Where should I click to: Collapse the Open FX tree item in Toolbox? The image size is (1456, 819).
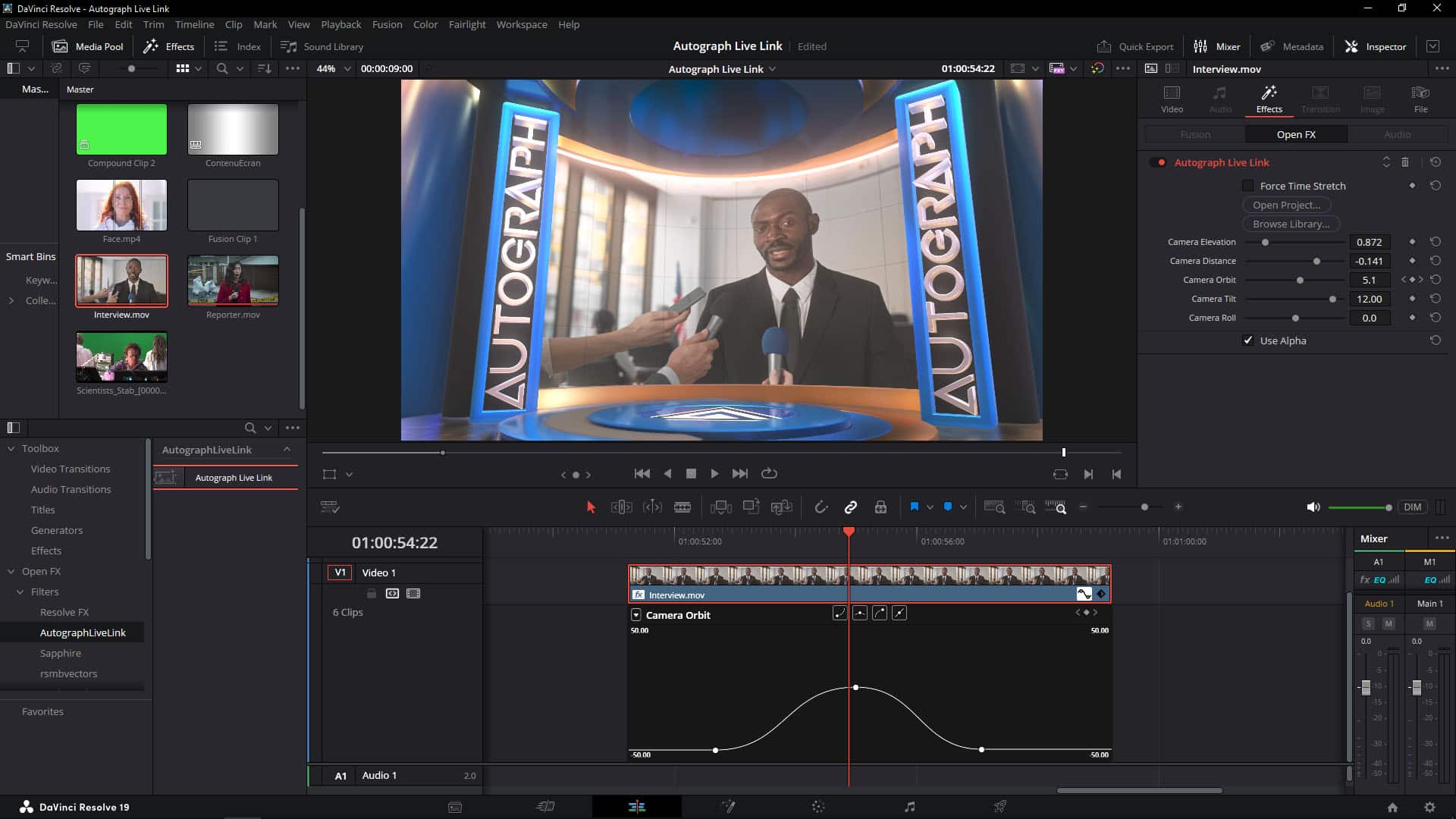(12, 571)
